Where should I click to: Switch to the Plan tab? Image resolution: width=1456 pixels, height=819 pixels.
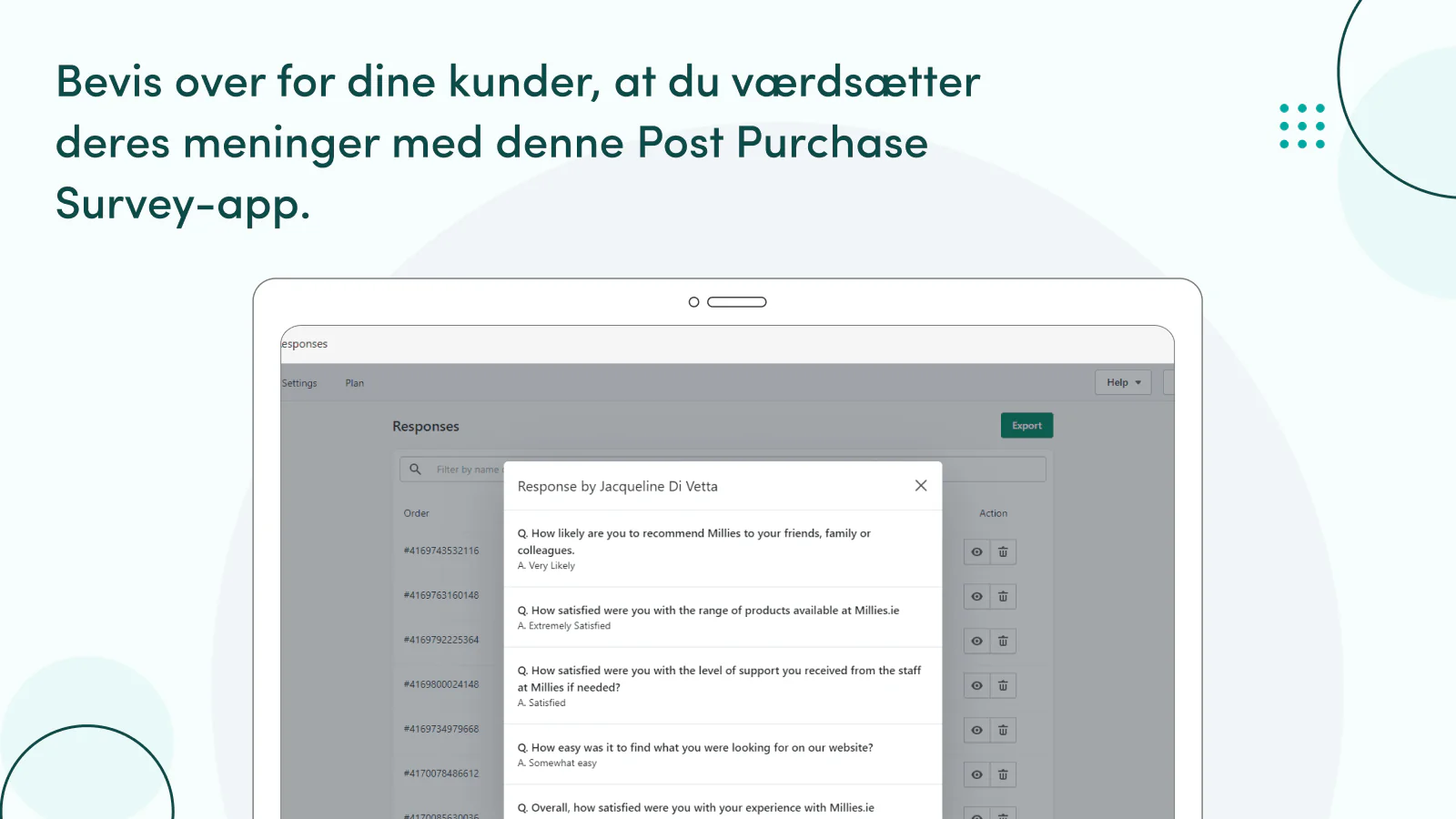click(x=355, y=383)
